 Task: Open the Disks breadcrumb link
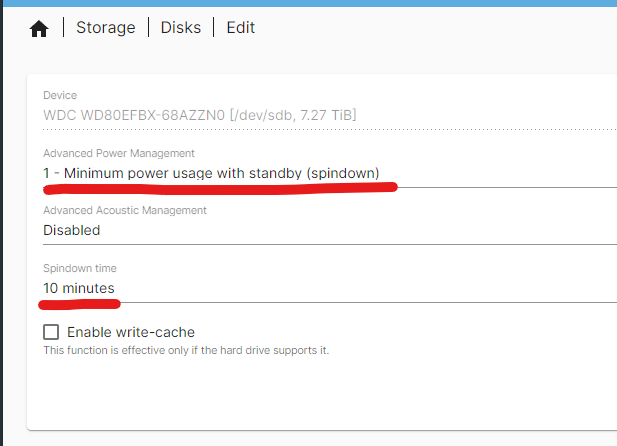pyautogui.click(x=181, y=28)
